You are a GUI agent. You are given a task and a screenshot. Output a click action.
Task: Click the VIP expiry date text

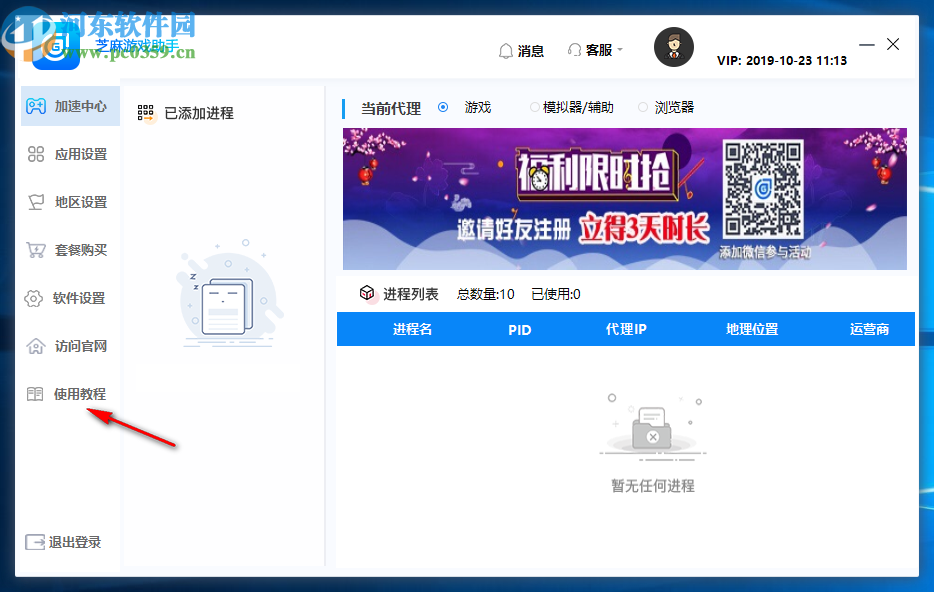(780, 59)
